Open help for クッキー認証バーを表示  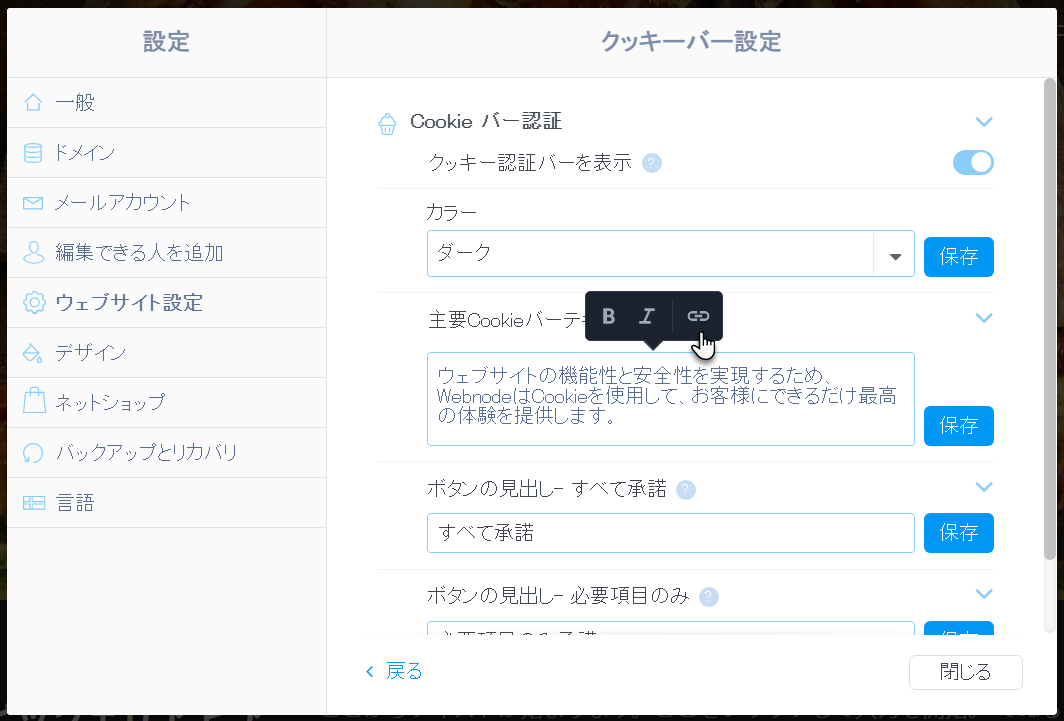click(651, 163)
